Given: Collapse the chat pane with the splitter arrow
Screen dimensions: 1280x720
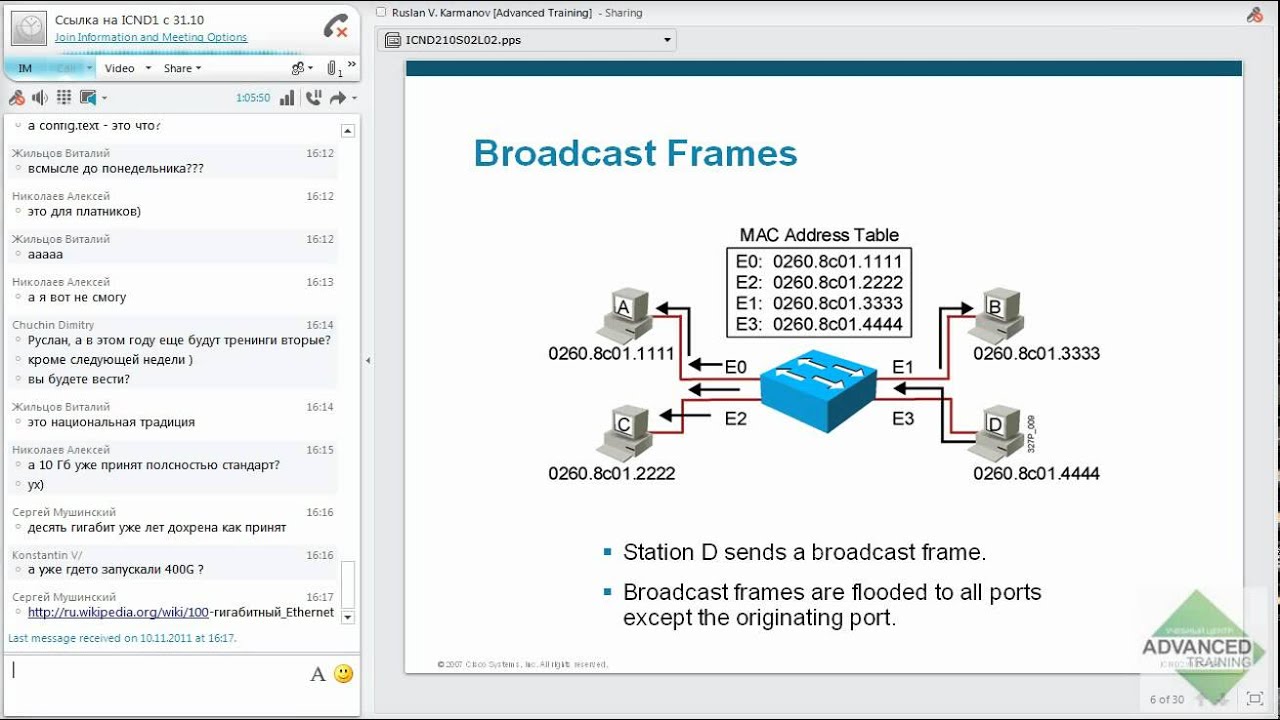Looking at the screenshot, I should 367,360.
